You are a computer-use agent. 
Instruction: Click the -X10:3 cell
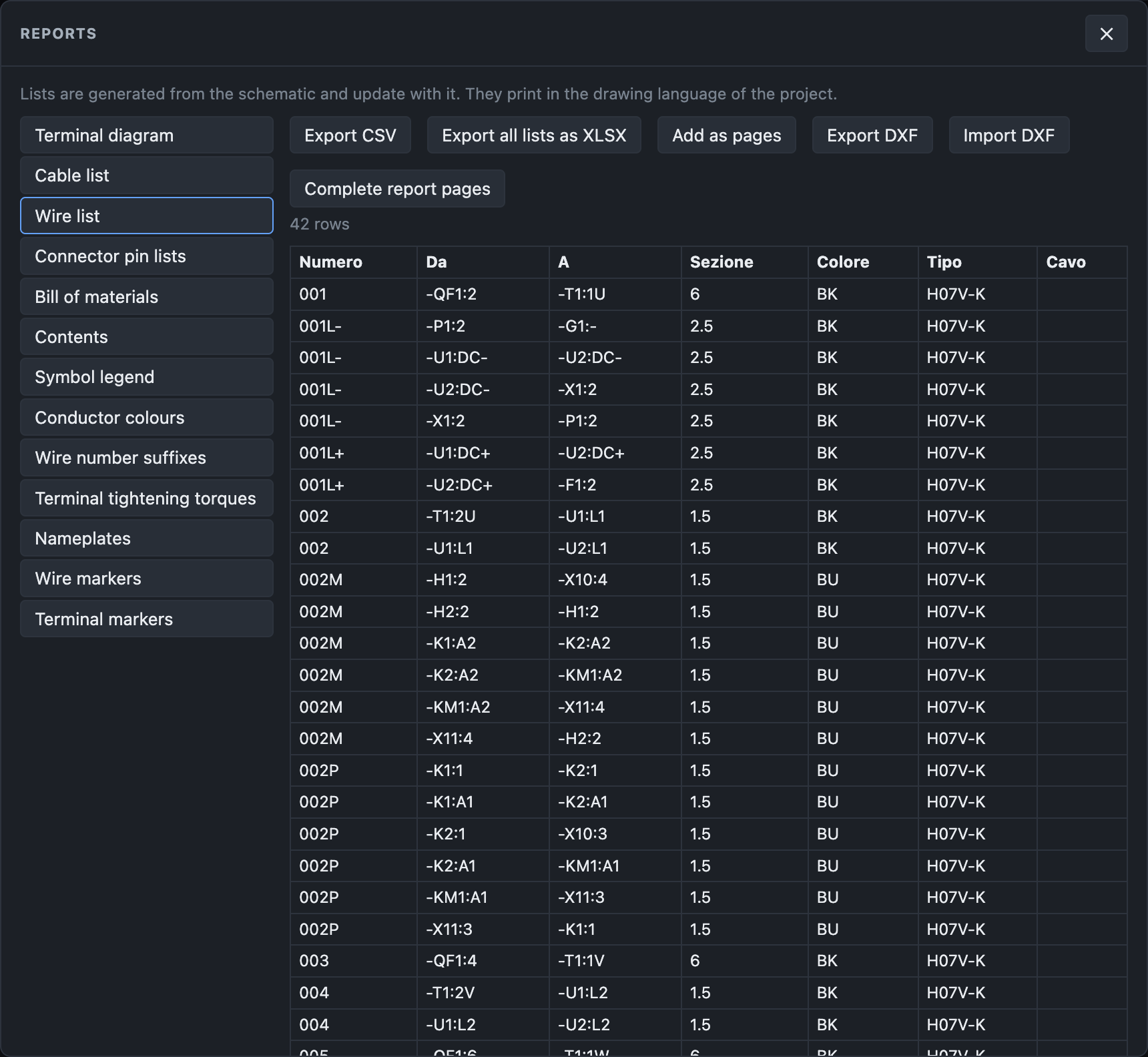click(615, 834)
